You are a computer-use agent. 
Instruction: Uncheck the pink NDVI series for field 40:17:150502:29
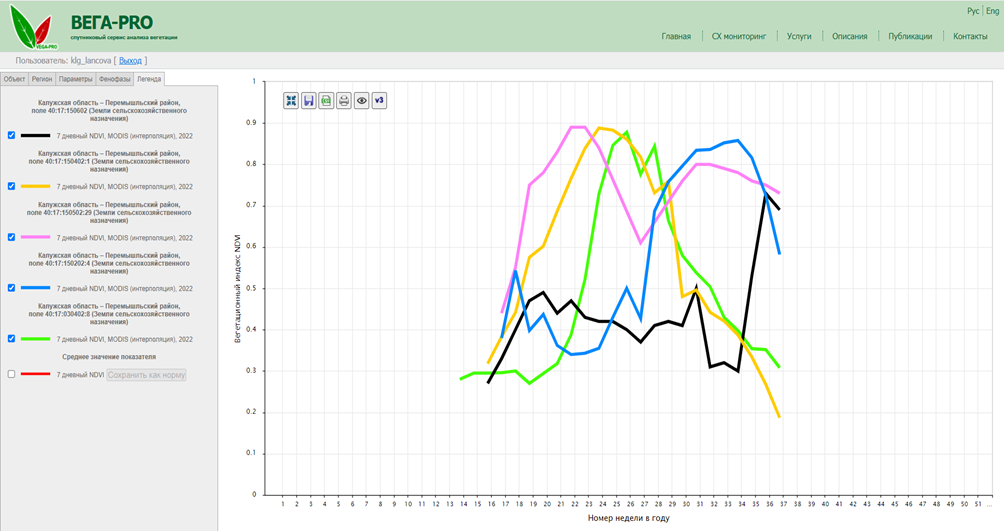click(x=12, y=237)
